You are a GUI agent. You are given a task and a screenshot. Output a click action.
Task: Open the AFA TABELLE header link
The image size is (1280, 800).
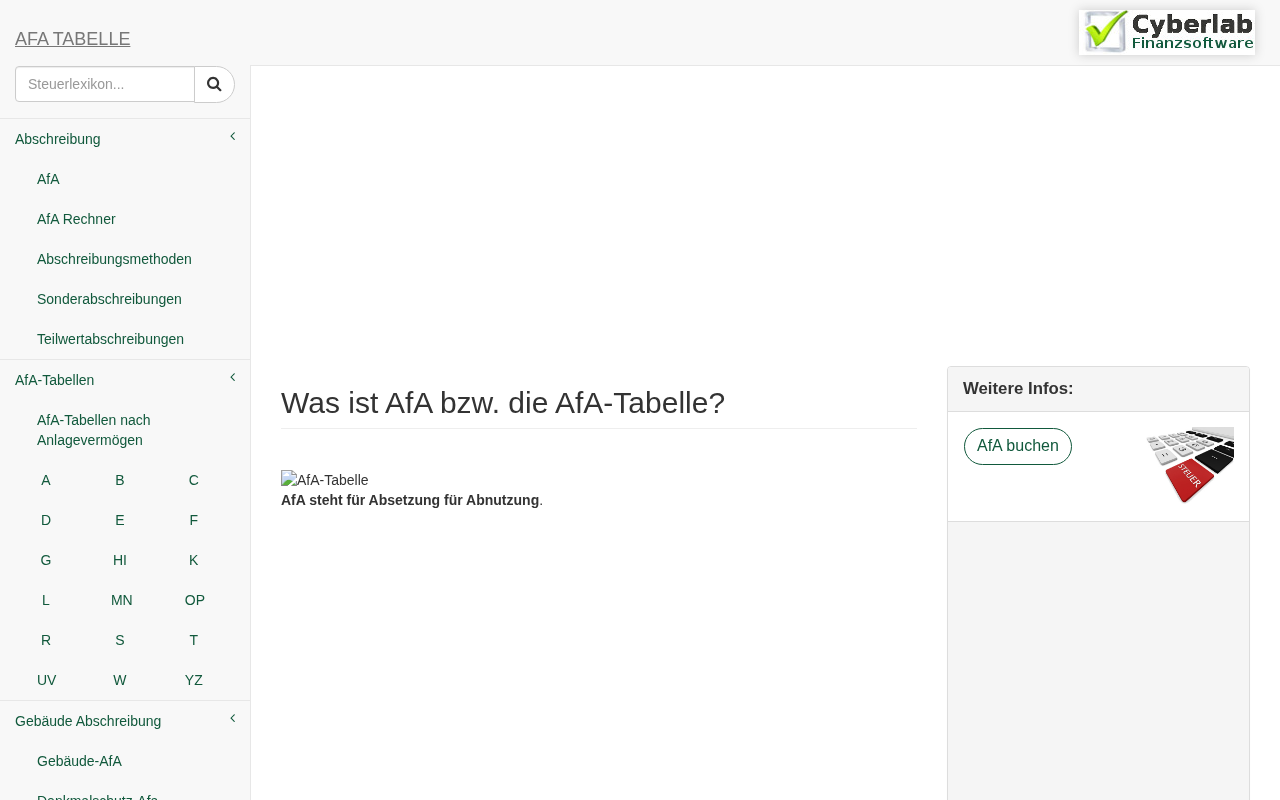point(72,39)
